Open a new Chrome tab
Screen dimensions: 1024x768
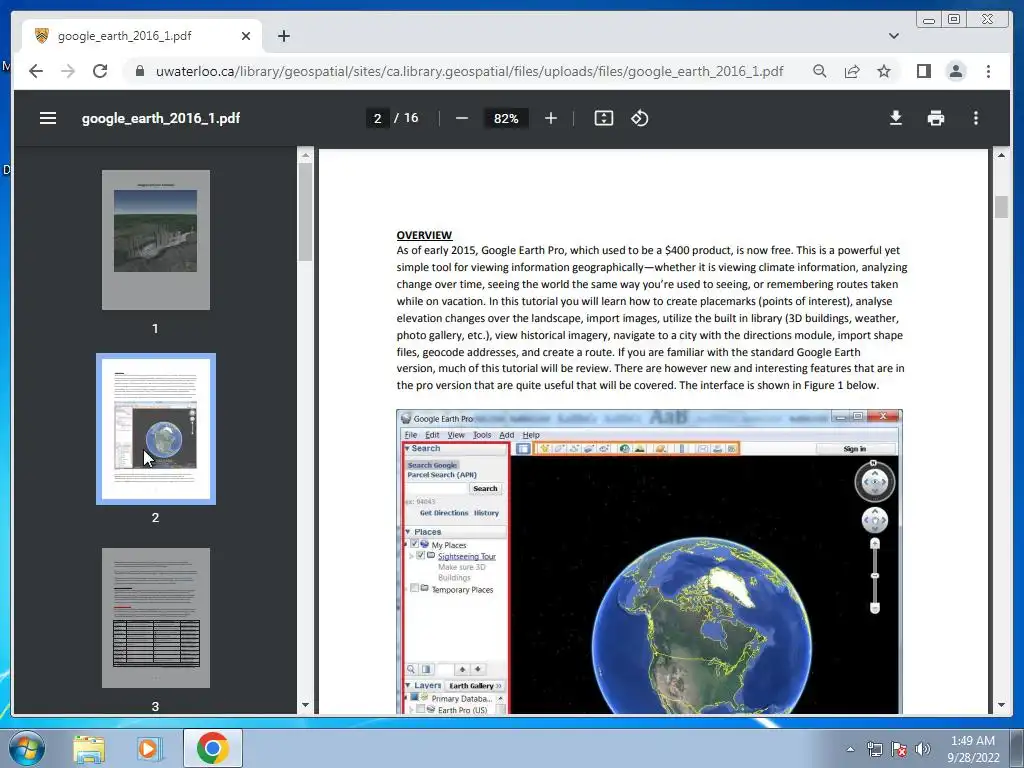coord(283,36)
